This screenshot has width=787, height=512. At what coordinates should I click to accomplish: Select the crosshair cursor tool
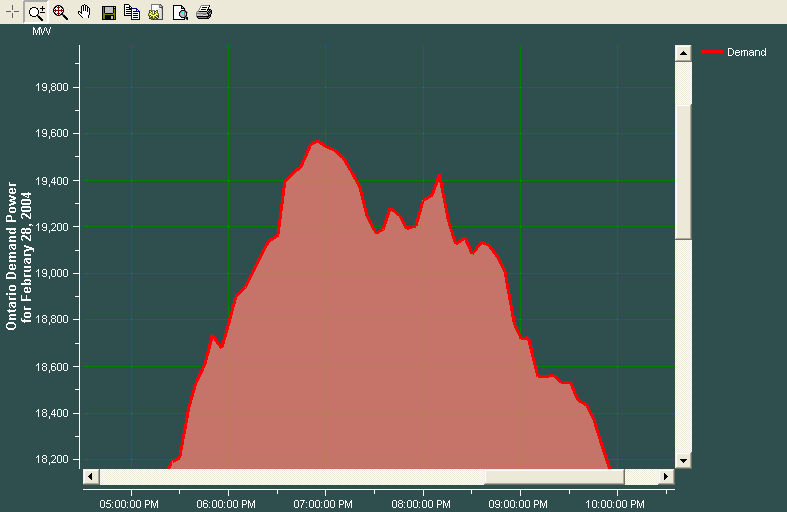tap(12, 12)
